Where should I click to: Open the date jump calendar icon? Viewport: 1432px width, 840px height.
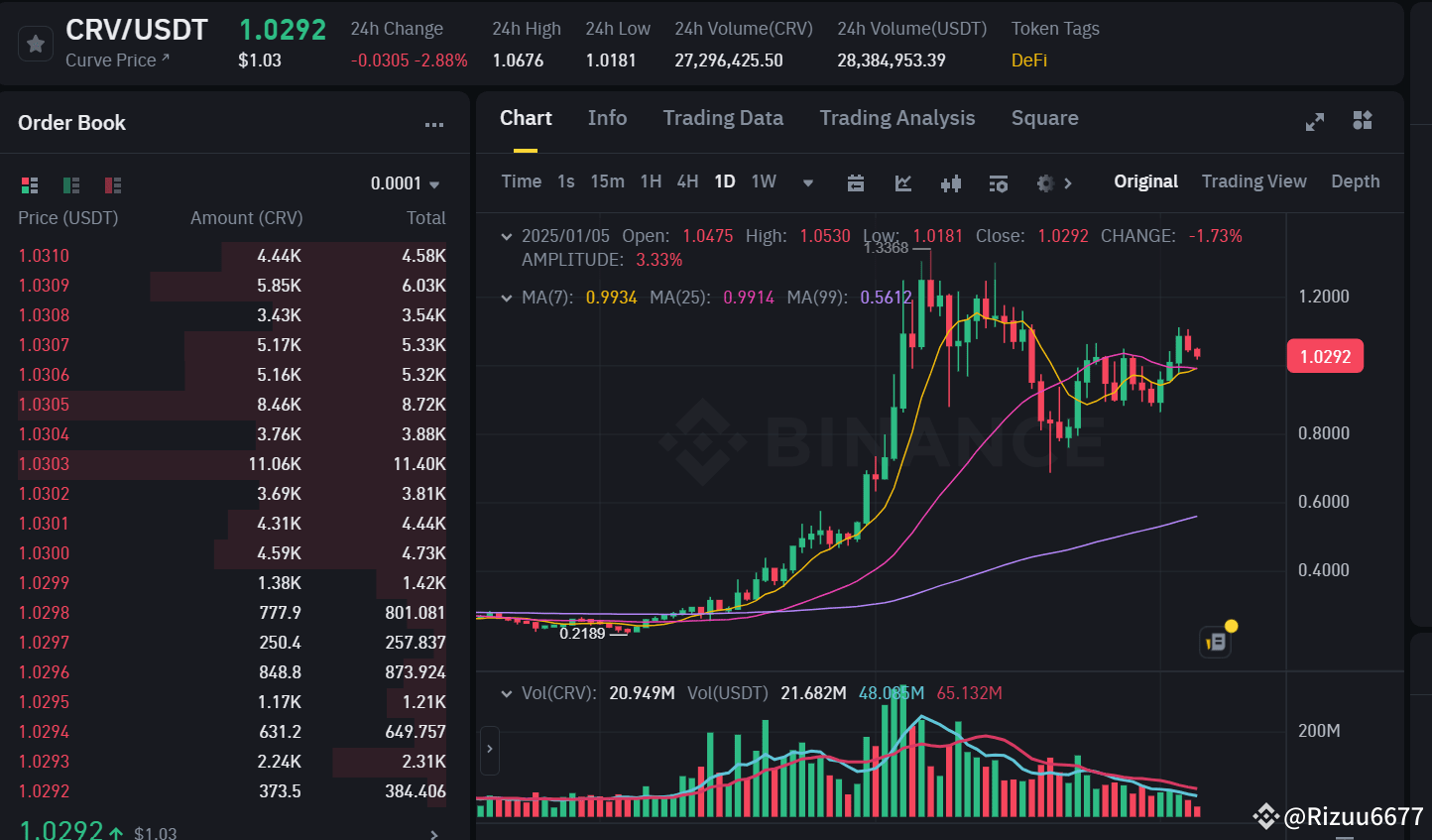[856, 182]
